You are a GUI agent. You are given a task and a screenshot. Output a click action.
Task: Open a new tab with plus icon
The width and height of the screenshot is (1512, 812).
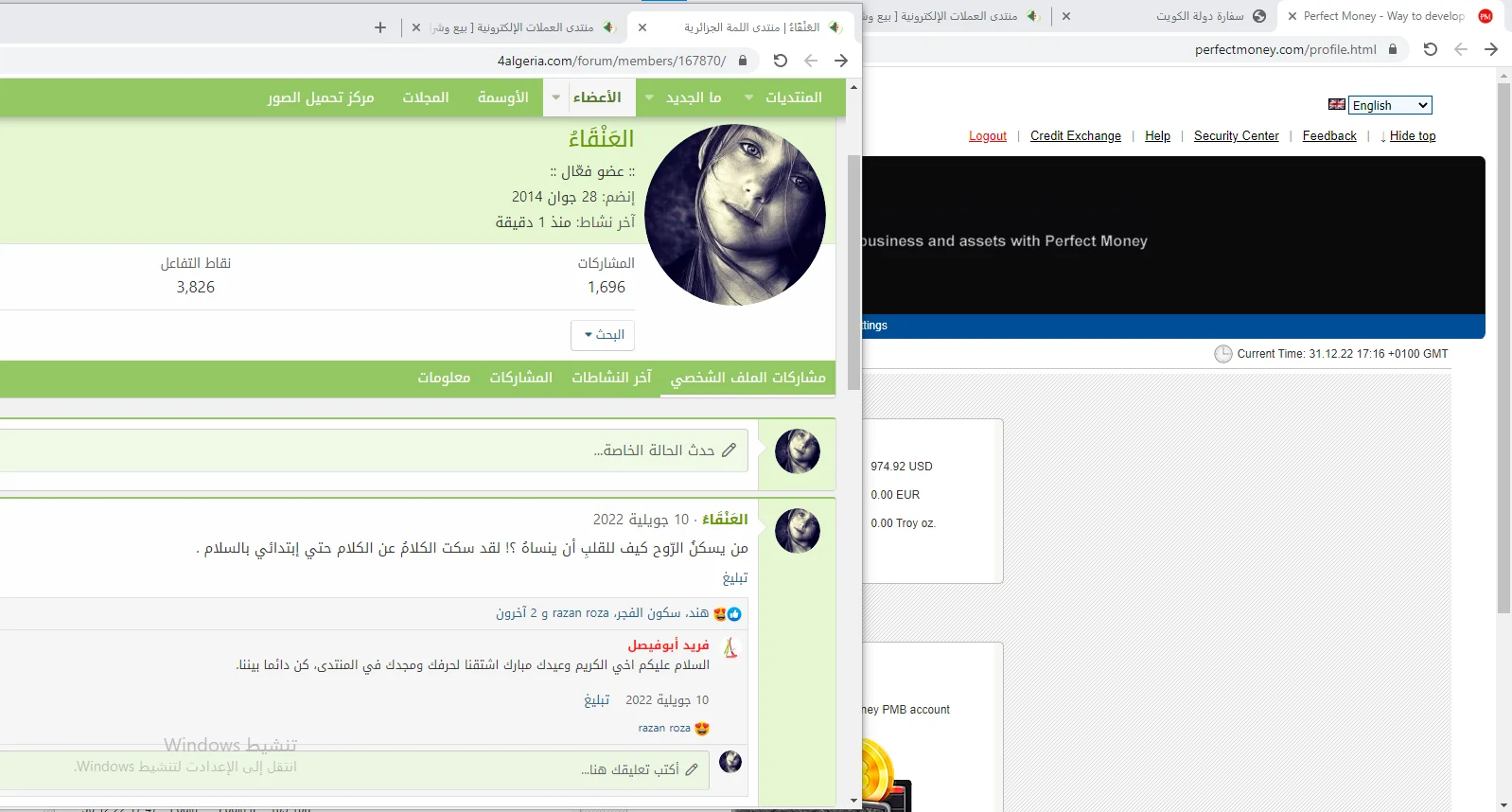click(380, 27)
